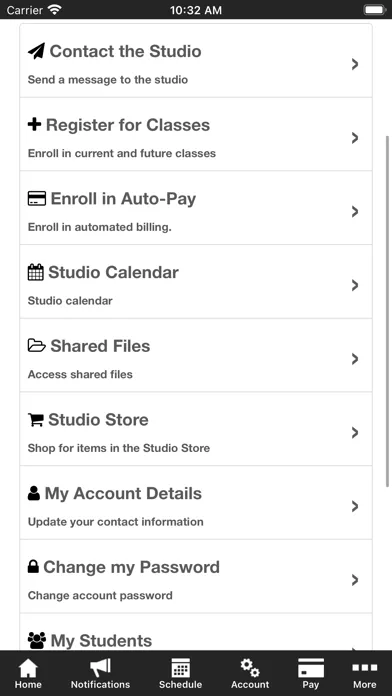Open the chevron on Change my Password row
The width and height of the screenshot is (392, 696).
click(x=355, y=580)
